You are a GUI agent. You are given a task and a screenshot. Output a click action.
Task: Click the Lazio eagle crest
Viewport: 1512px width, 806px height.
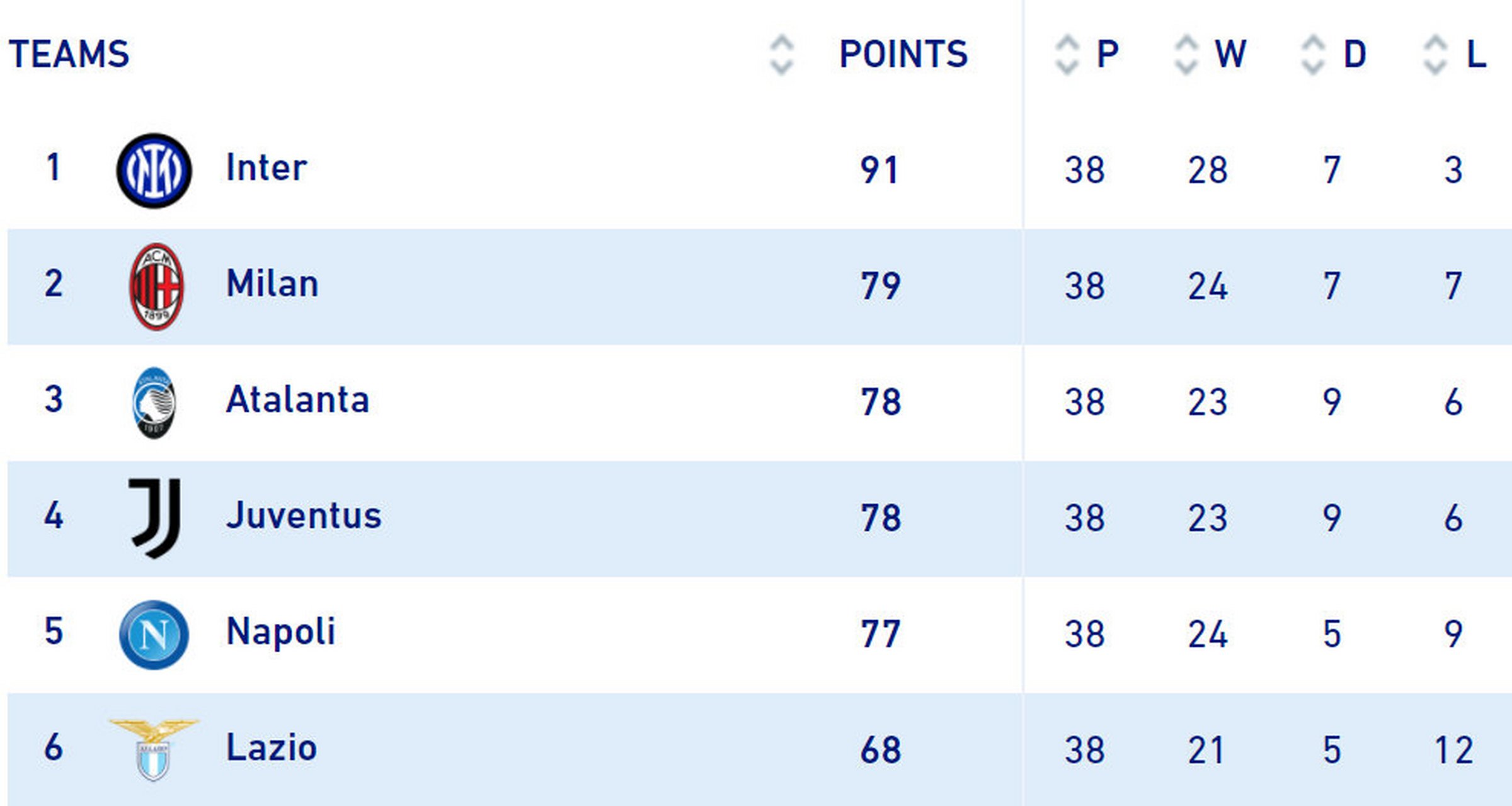point(154,749)
